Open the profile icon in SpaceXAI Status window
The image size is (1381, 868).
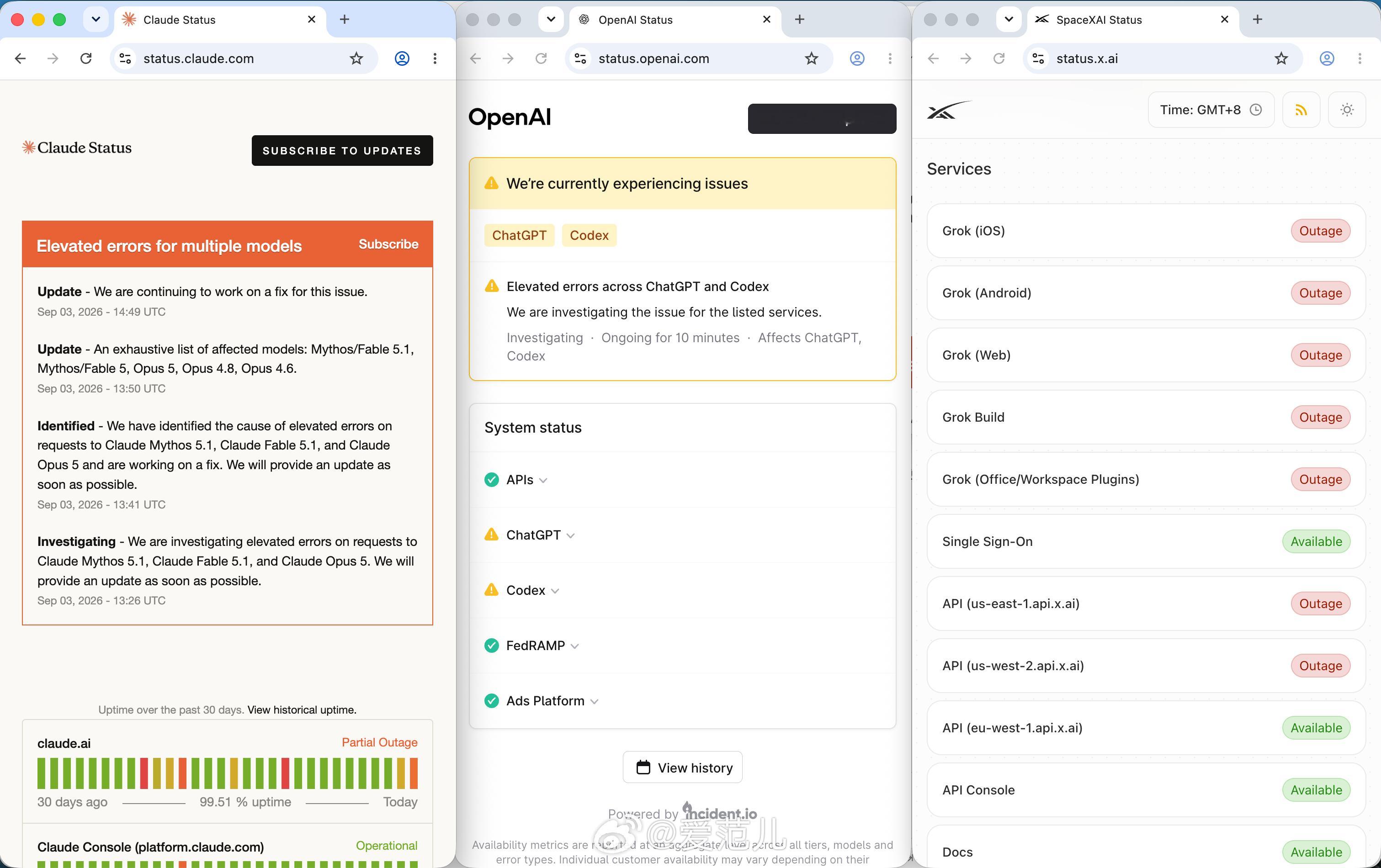(1327, 58)
